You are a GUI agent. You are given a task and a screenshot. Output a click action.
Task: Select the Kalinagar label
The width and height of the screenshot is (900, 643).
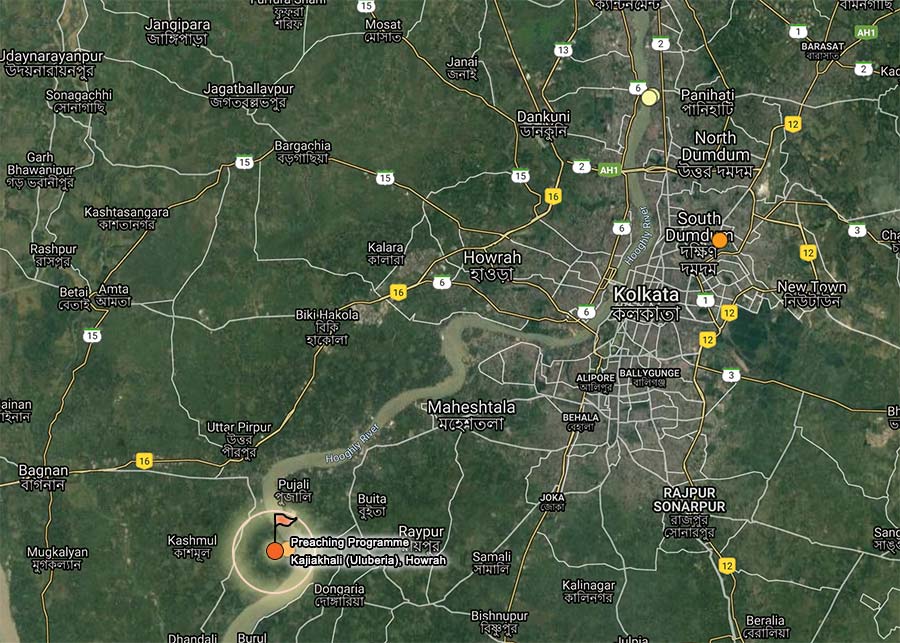tap(588, 592)
